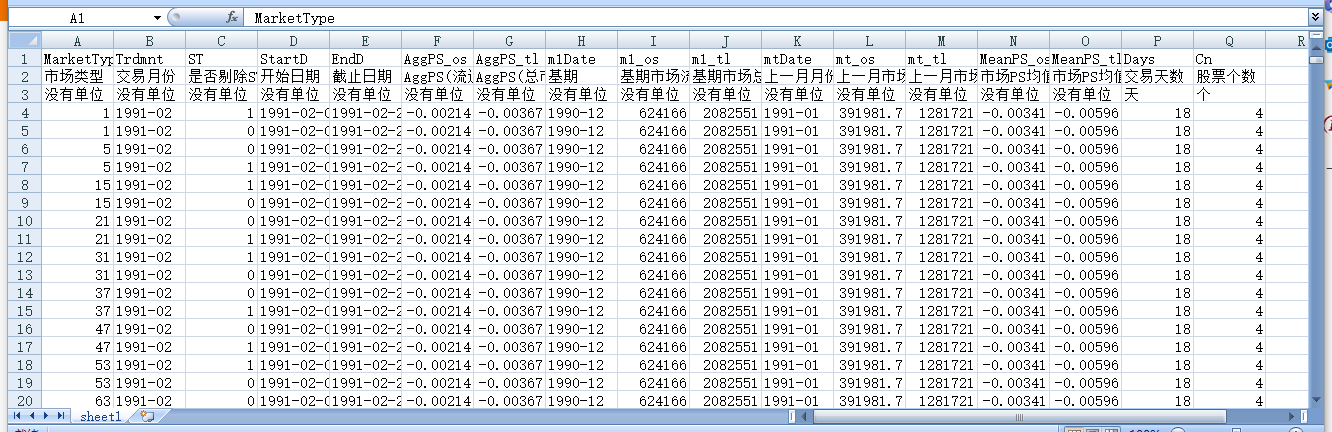Screen dimensions: 1332x432
Task: Click the m1Date header cell
Action: 581,59
